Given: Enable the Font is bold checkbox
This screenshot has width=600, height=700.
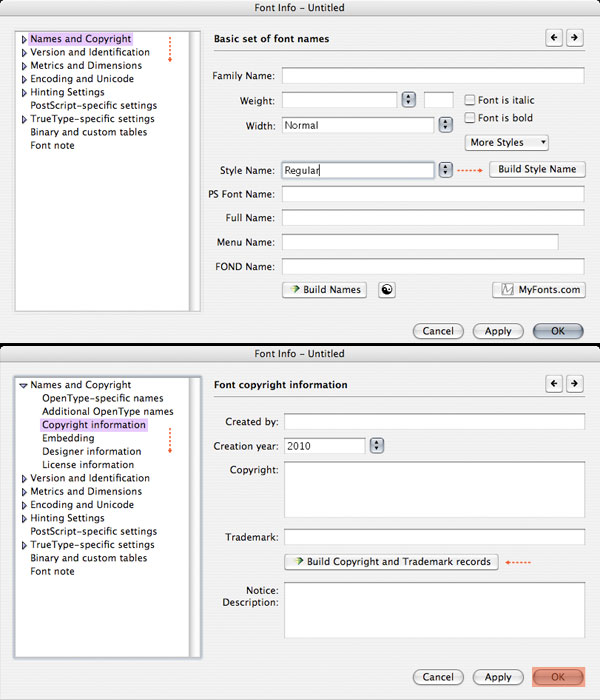Looking at the screenshot, I should click(x=469, y=117).
